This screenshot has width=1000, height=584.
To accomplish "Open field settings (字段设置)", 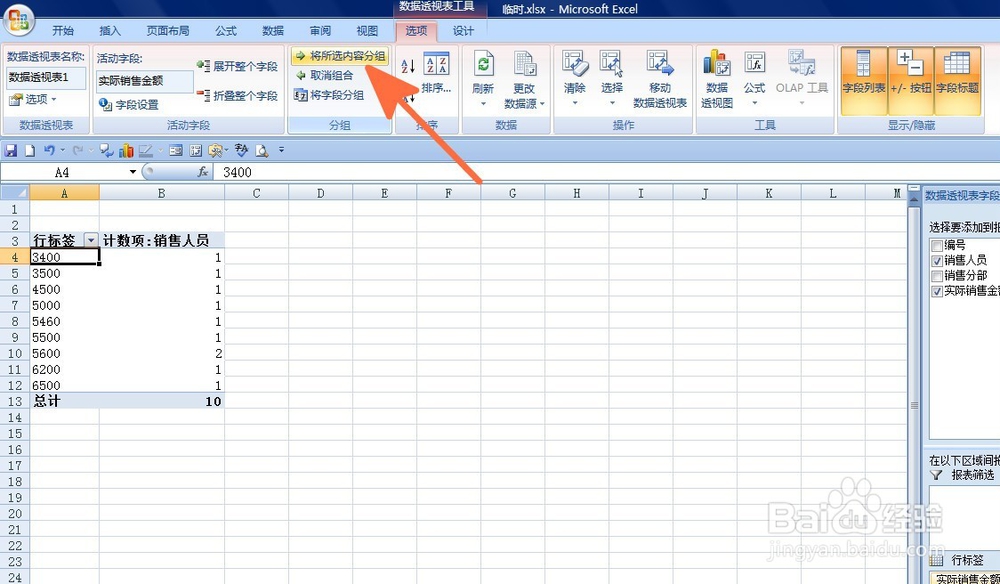I will (x=129, y=105).
